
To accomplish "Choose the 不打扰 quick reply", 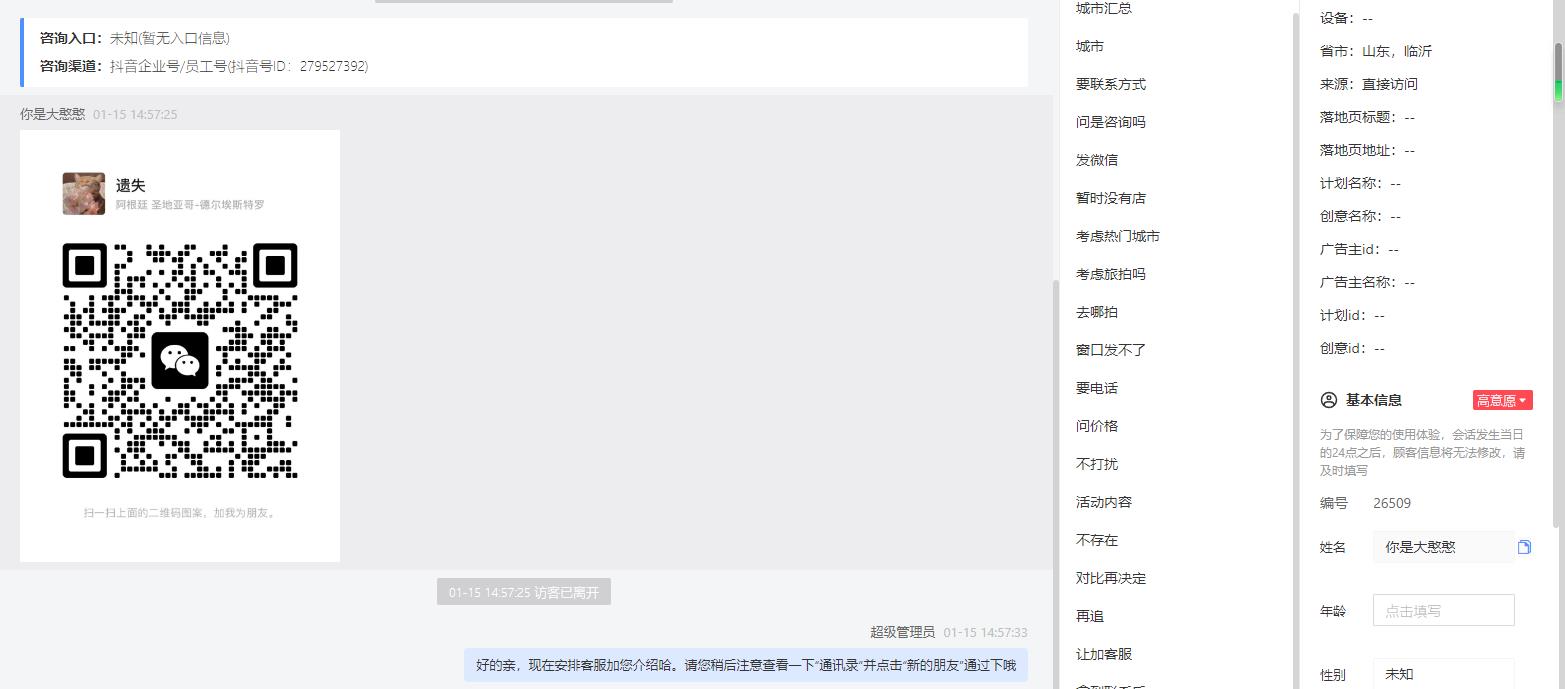I will 1097,464.
